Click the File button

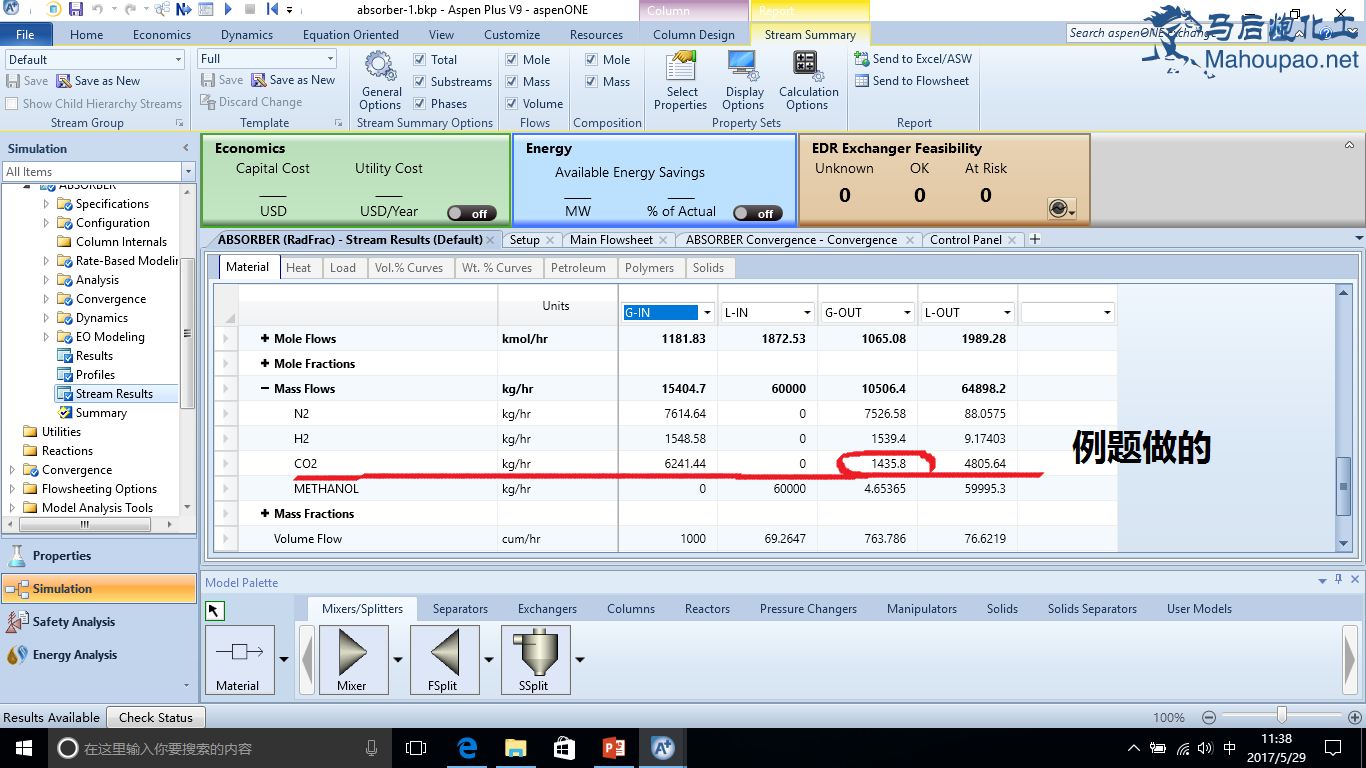coord(25,35)
